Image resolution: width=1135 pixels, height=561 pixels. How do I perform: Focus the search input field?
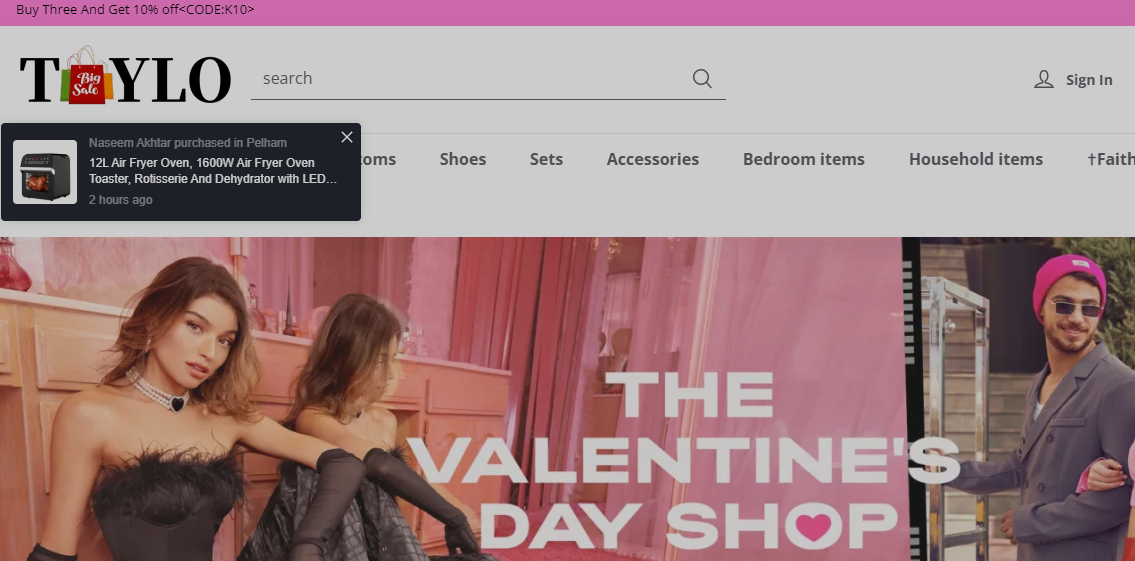coord(470,79)
